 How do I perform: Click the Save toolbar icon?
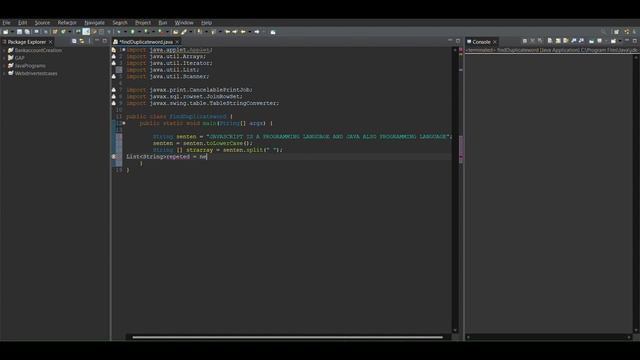[x=20, y=32]
